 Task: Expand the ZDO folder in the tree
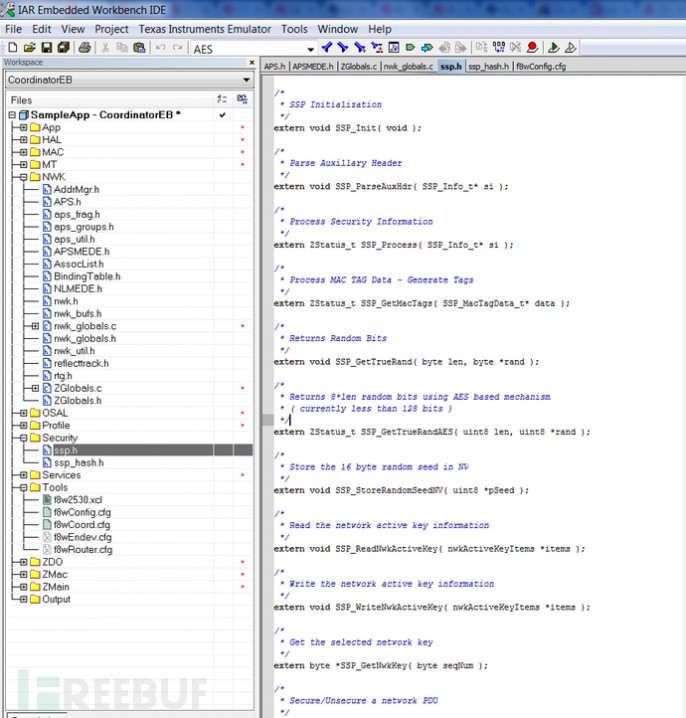click(x=22, y=562)
